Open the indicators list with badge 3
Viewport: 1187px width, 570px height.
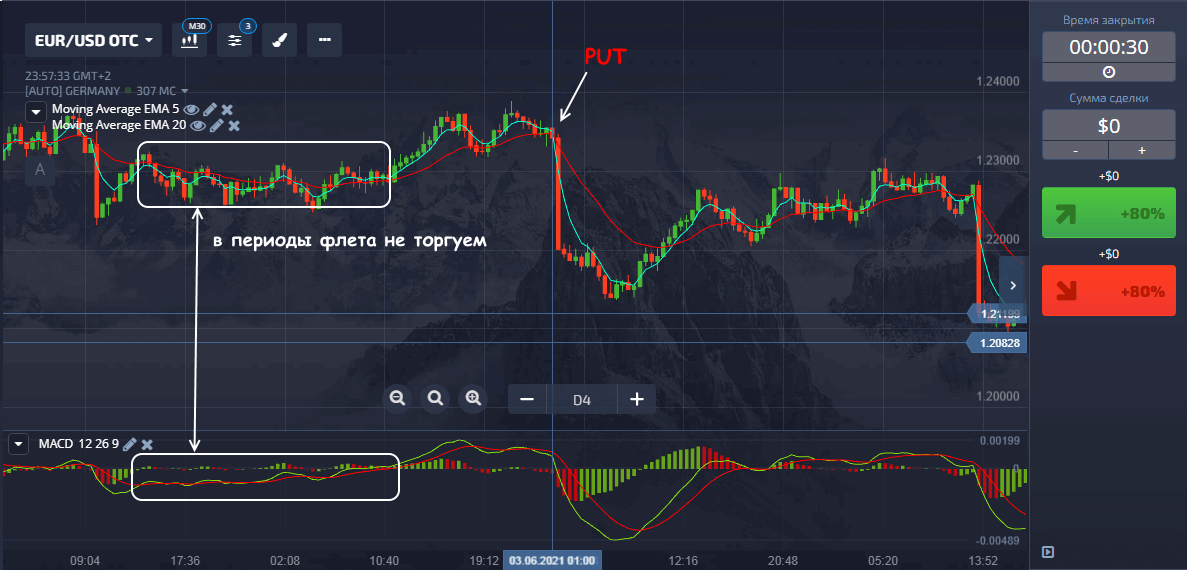coord(235,41)
